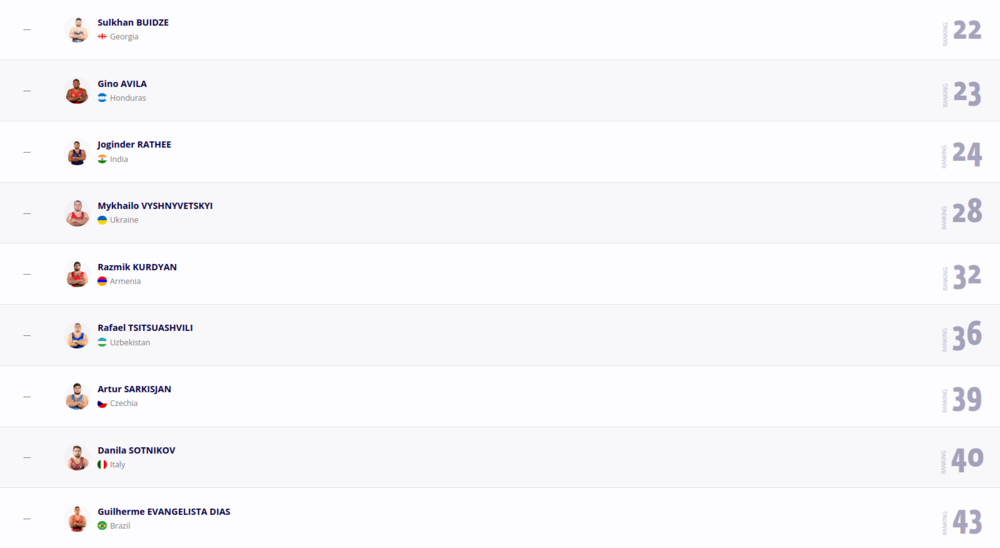1000x548 pixels.
Task: Click the Czechia flag icon
Action: coord(102,403)
